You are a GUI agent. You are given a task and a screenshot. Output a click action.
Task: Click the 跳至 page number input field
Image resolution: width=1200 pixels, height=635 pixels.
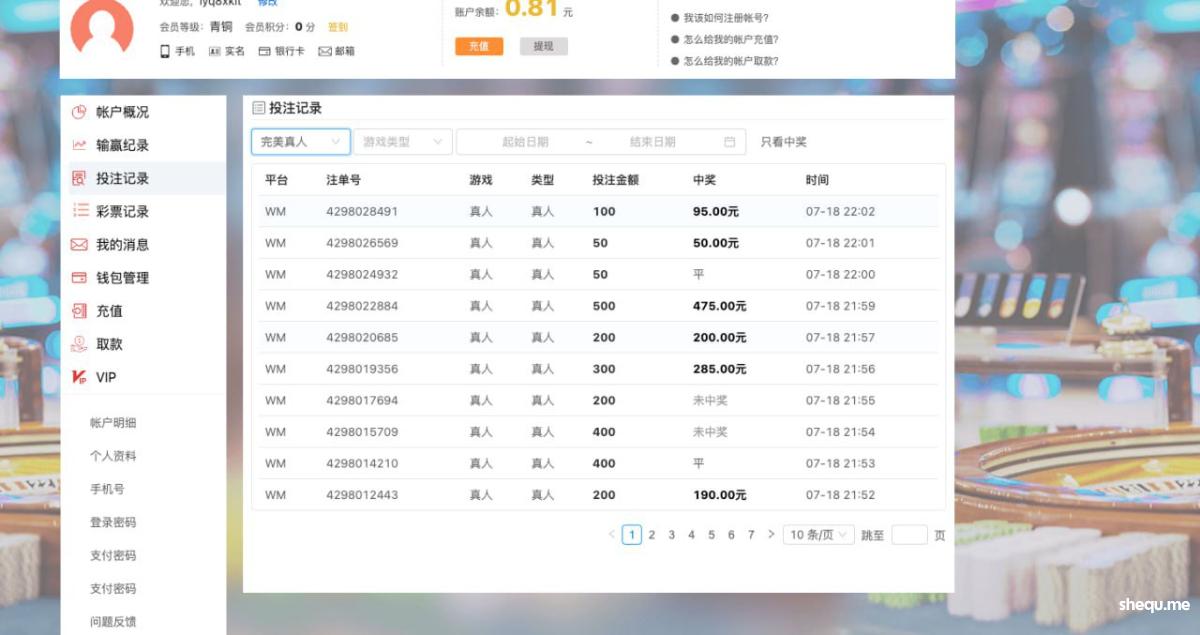909,535
